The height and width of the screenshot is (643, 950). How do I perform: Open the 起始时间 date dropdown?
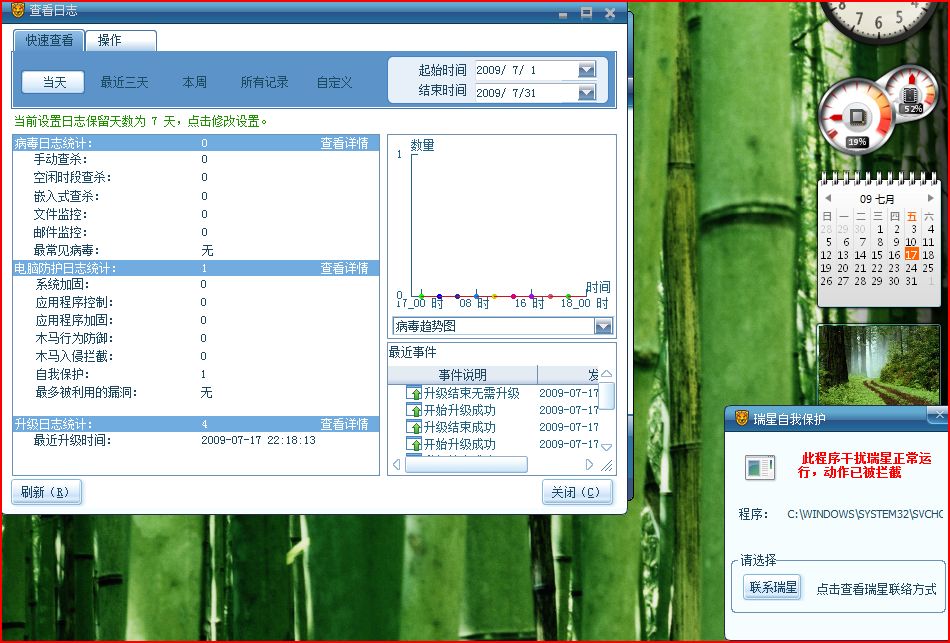pos(586,70)
